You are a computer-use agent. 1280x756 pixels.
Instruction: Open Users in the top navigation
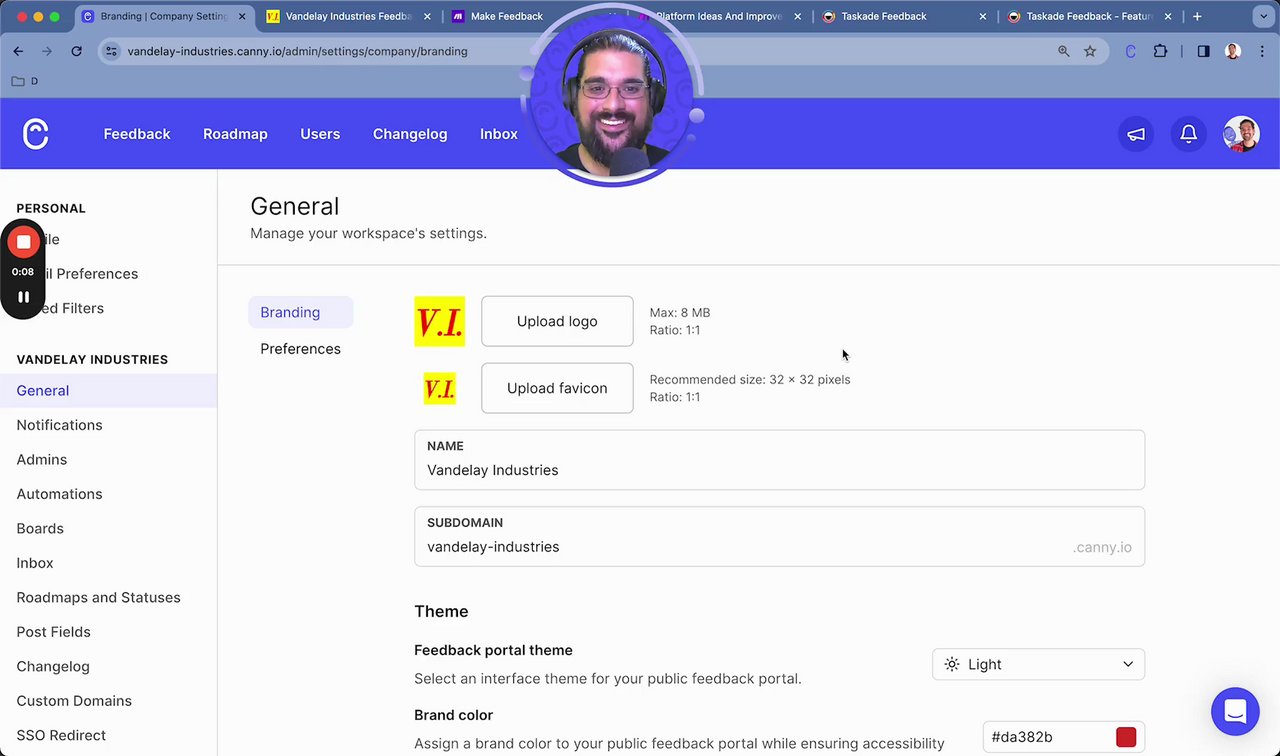(320, 134)
